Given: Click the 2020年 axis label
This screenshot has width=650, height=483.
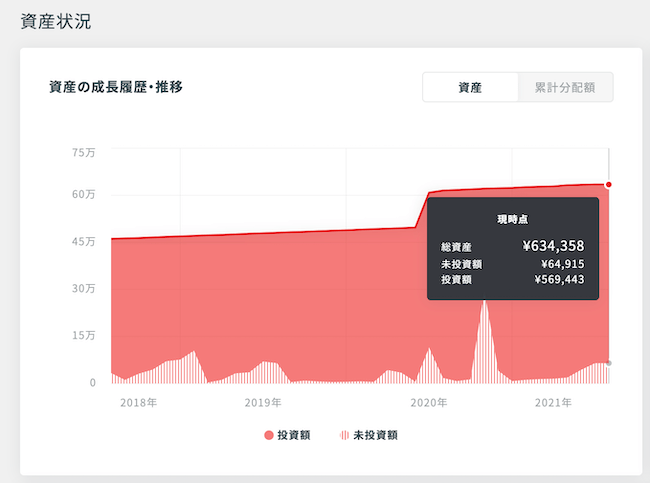Looking at the screenshot, I should 429,403.
